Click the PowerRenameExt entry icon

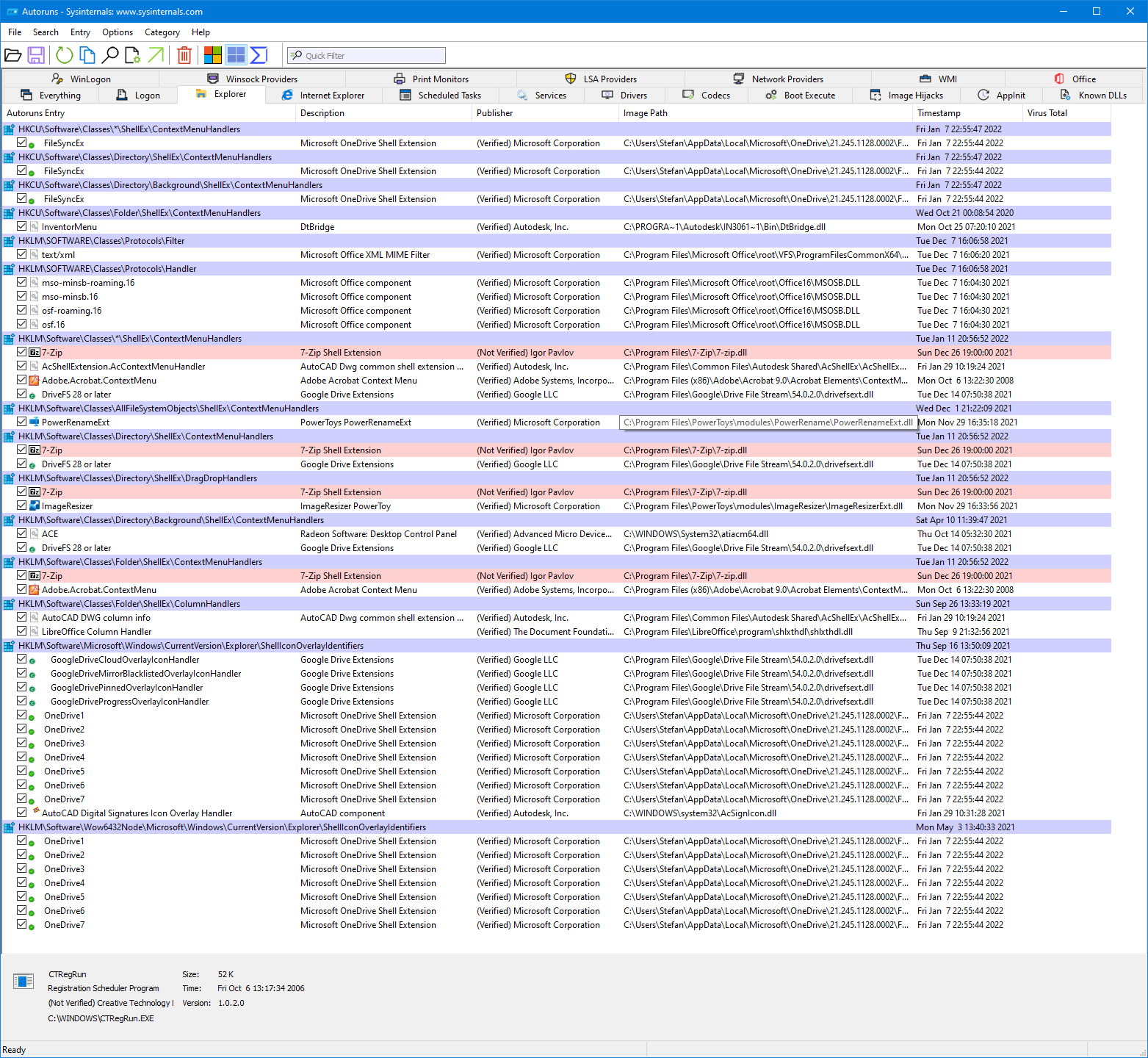[35, 422]
